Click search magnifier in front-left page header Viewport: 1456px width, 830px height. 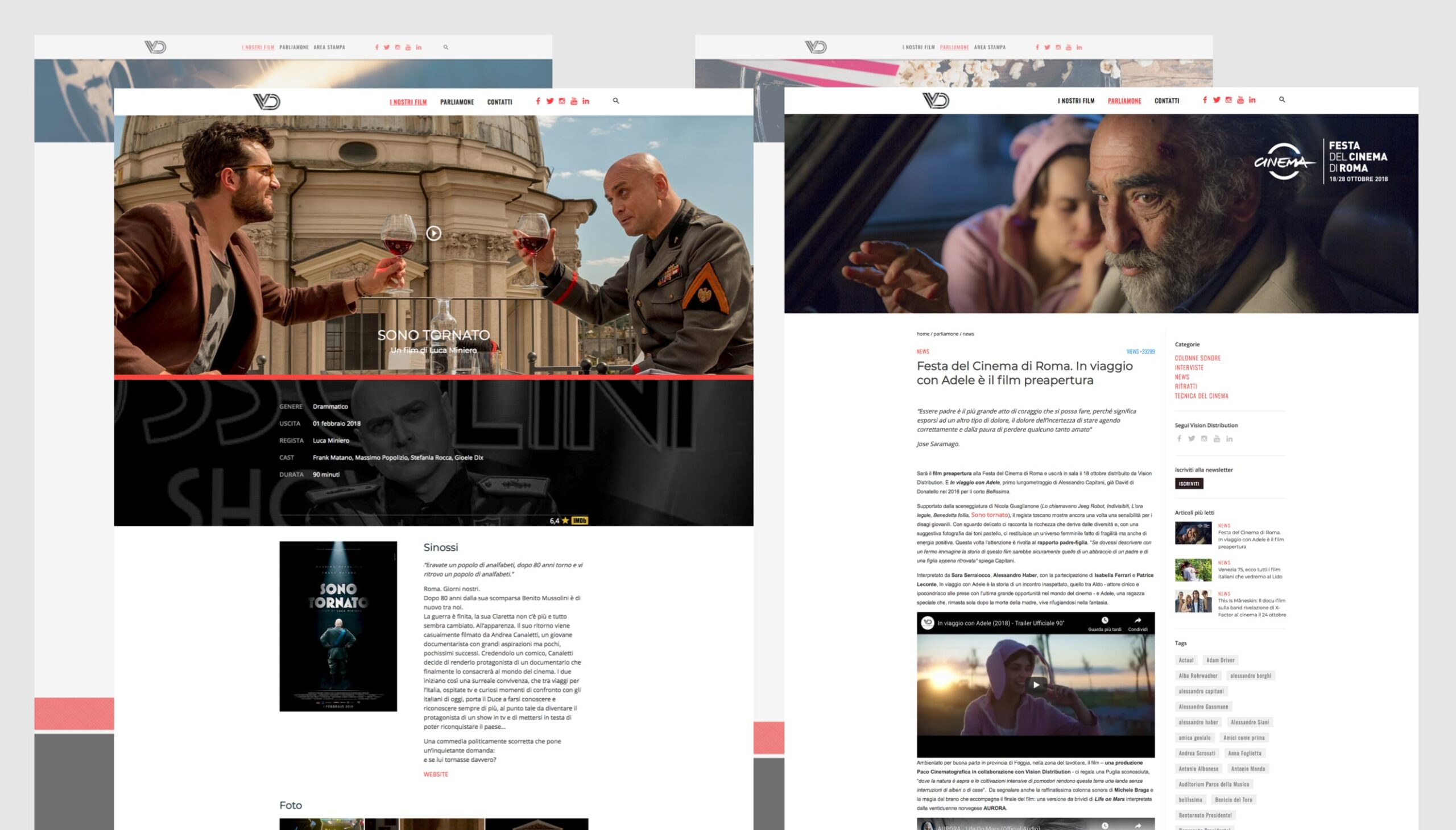tap(616, 100)
